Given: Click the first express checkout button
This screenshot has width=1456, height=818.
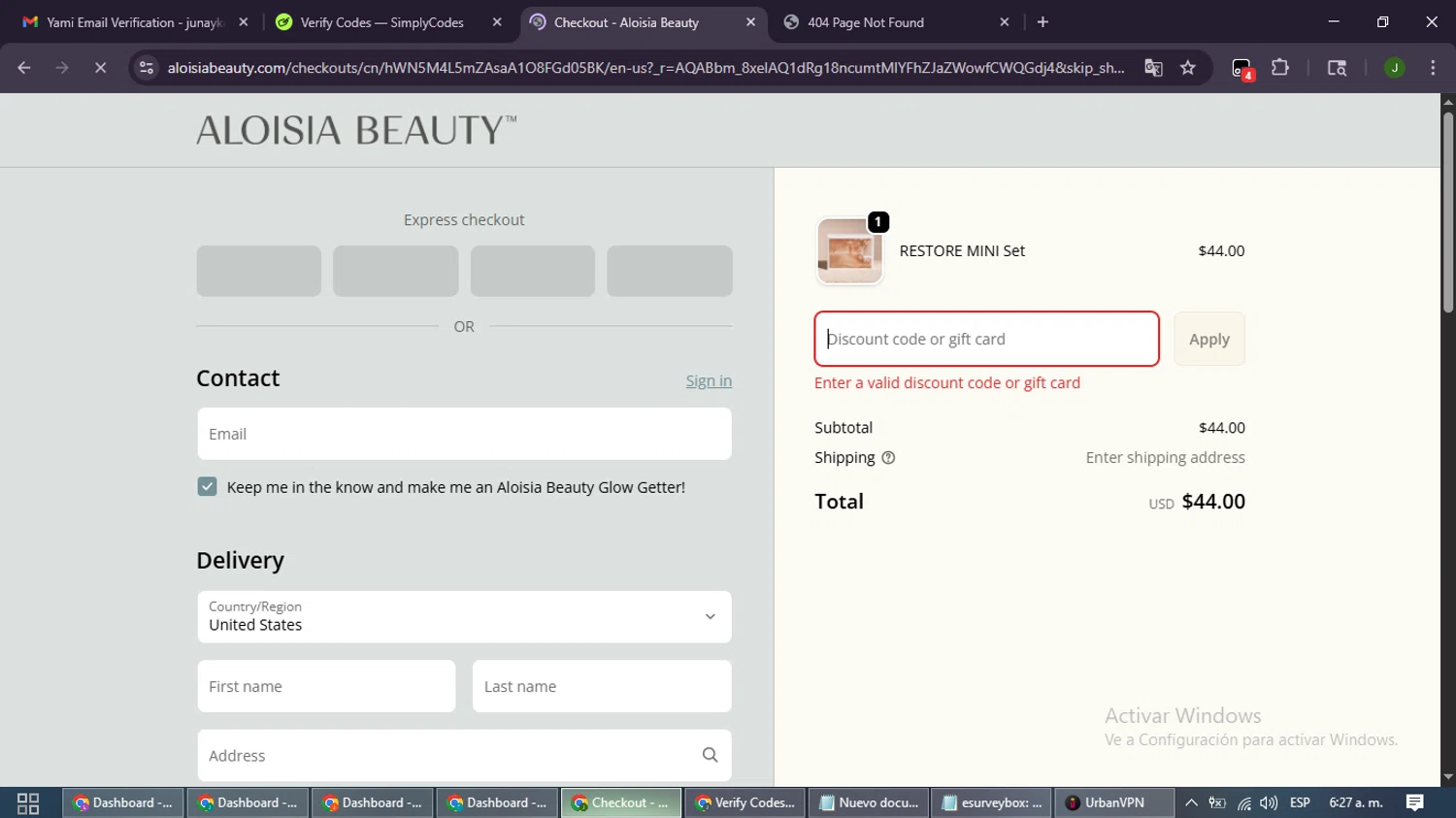Looking at the screenshot, I should click(258, 271).
